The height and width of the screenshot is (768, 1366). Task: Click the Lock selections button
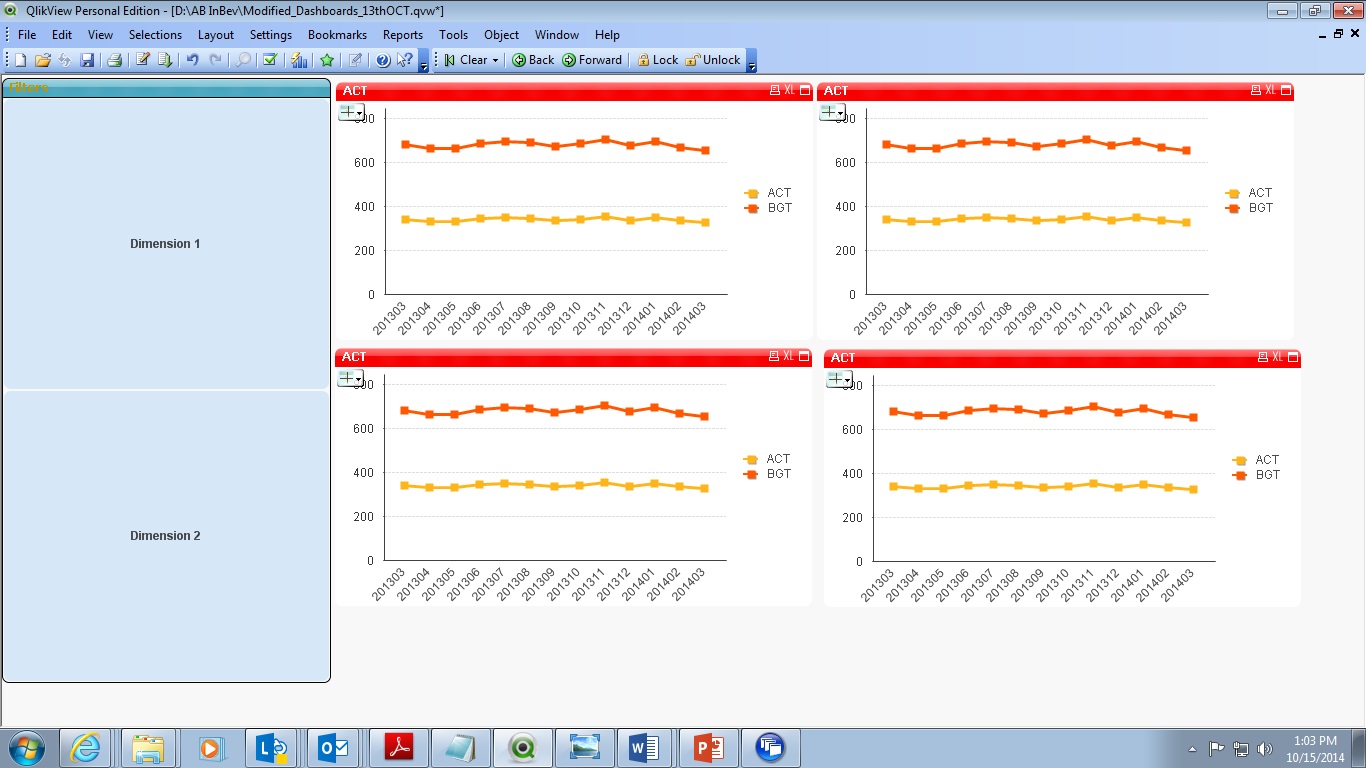(x=657, y=60)
